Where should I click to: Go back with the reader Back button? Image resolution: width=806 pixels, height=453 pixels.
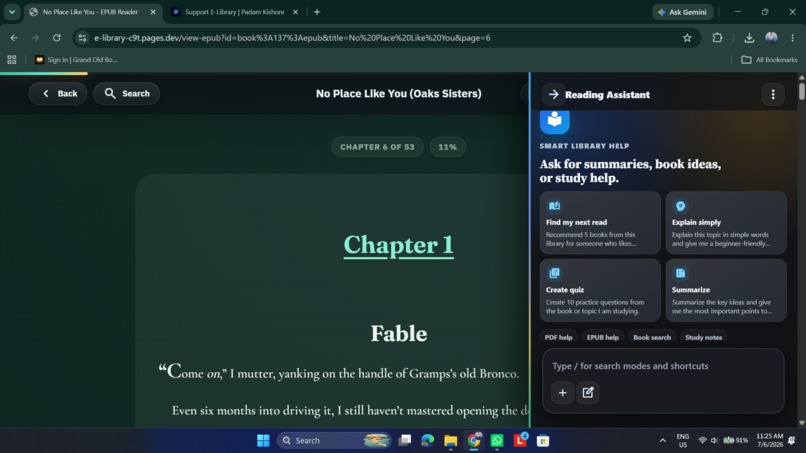tap(58, 94)
